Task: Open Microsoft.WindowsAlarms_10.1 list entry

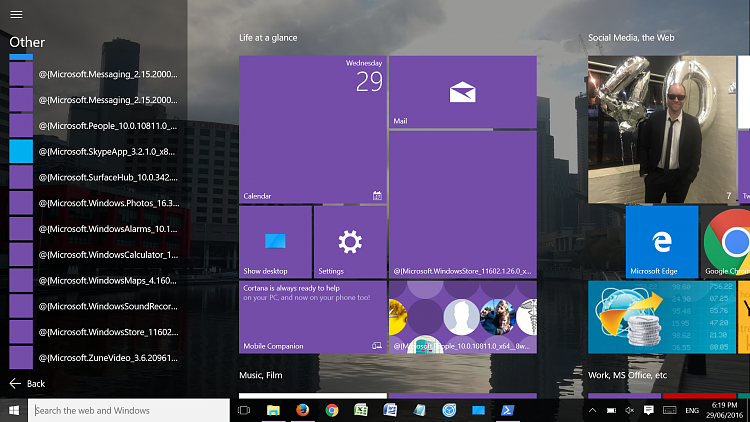Action: 94,229
